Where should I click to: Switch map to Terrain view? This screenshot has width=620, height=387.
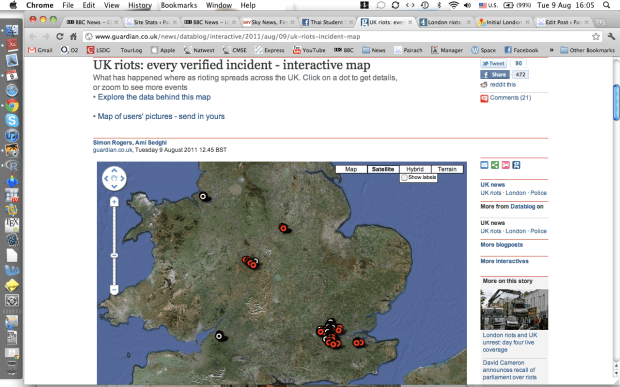[x=447, y=169]
